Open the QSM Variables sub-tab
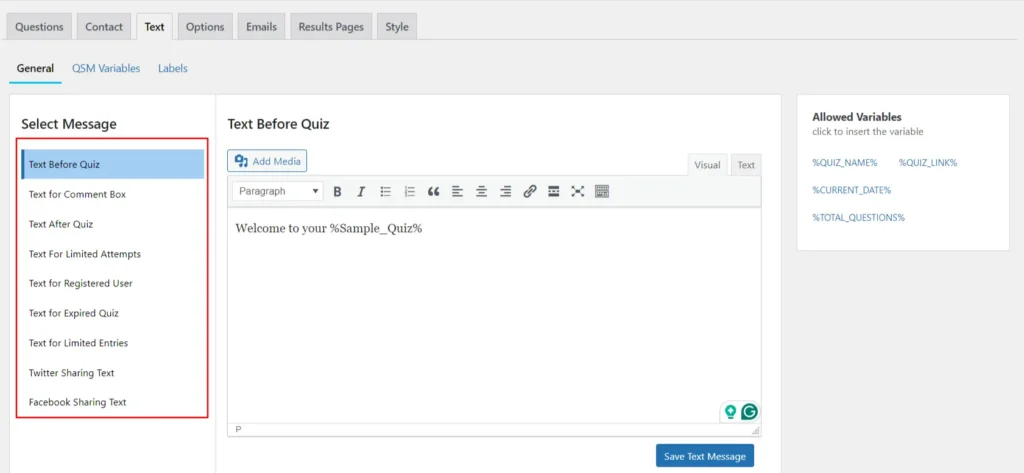The height and width of the screenshot is (473, 1024). 106,68
